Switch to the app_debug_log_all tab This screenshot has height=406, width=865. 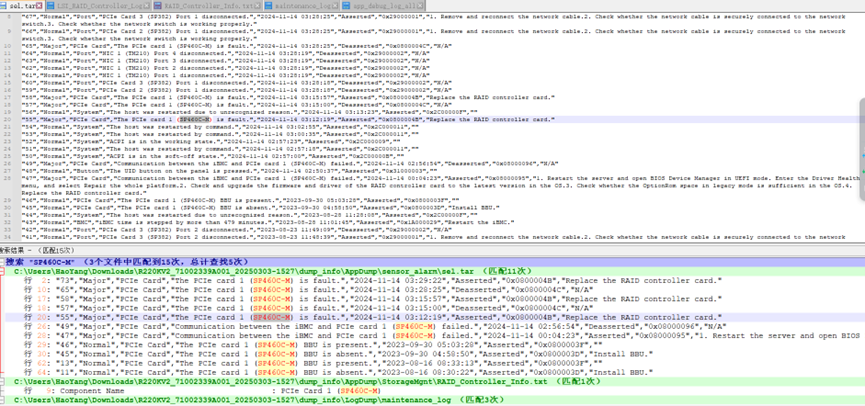click(383, 6)
